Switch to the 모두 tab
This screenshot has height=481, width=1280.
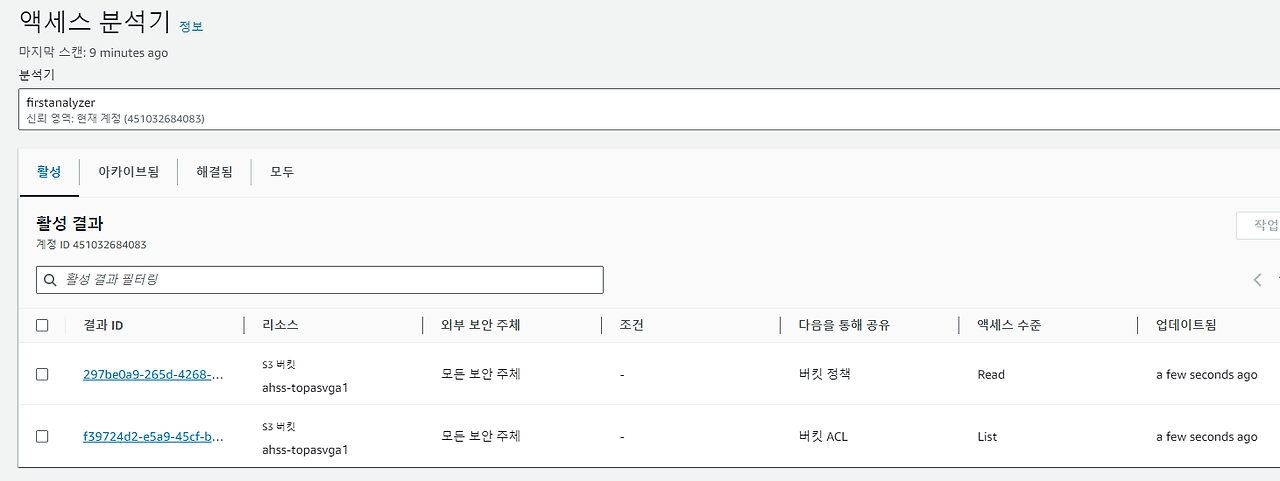[x=282, y=172]
